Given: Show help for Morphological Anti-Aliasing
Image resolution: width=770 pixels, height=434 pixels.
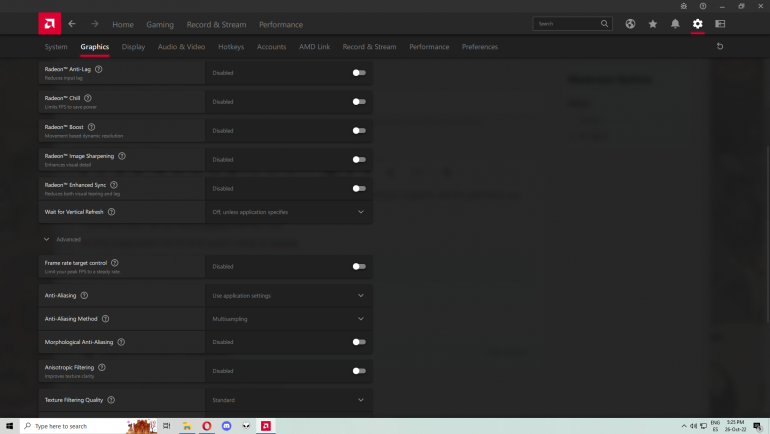Looking at the screenshot, I should pos(121,342).
